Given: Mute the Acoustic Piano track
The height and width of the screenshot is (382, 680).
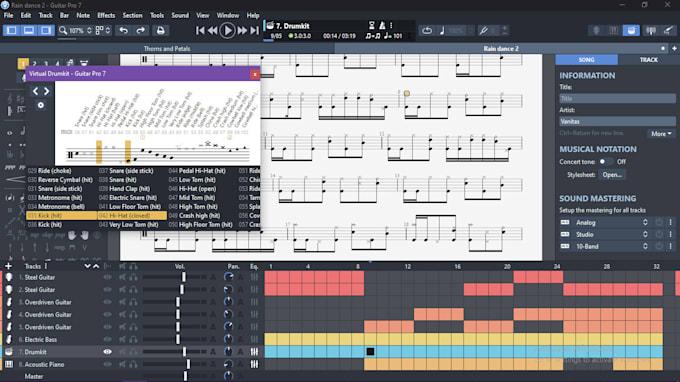Looking at the screenshot, I should 123,364.
